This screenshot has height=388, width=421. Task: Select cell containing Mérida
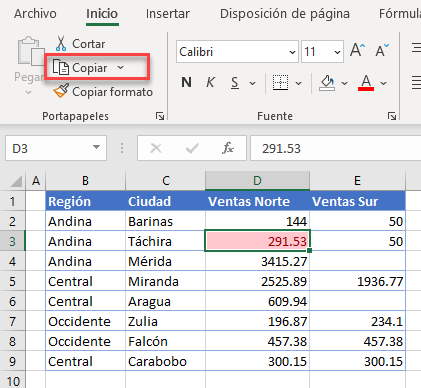(x=166, y=261)
